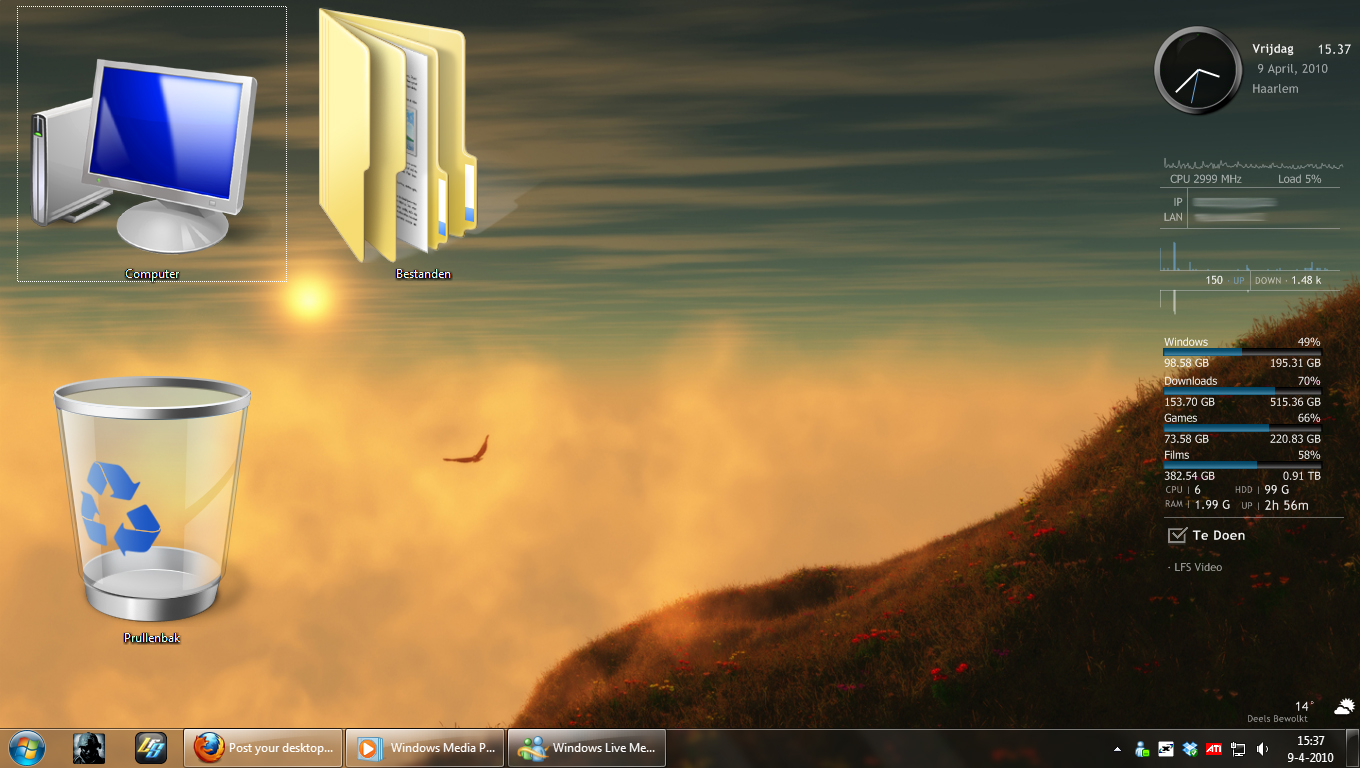Screen dimensions: 1360x768
Task: Open the volume speaker tray icon
Action: [x=1262, y=748]
